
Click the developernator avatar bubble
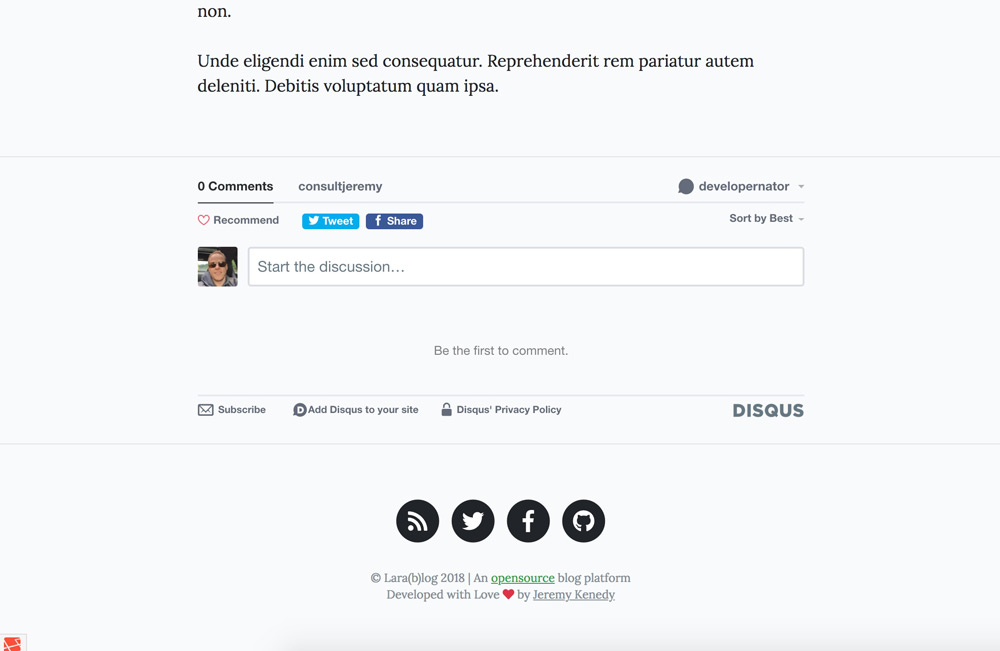(685, 186)
